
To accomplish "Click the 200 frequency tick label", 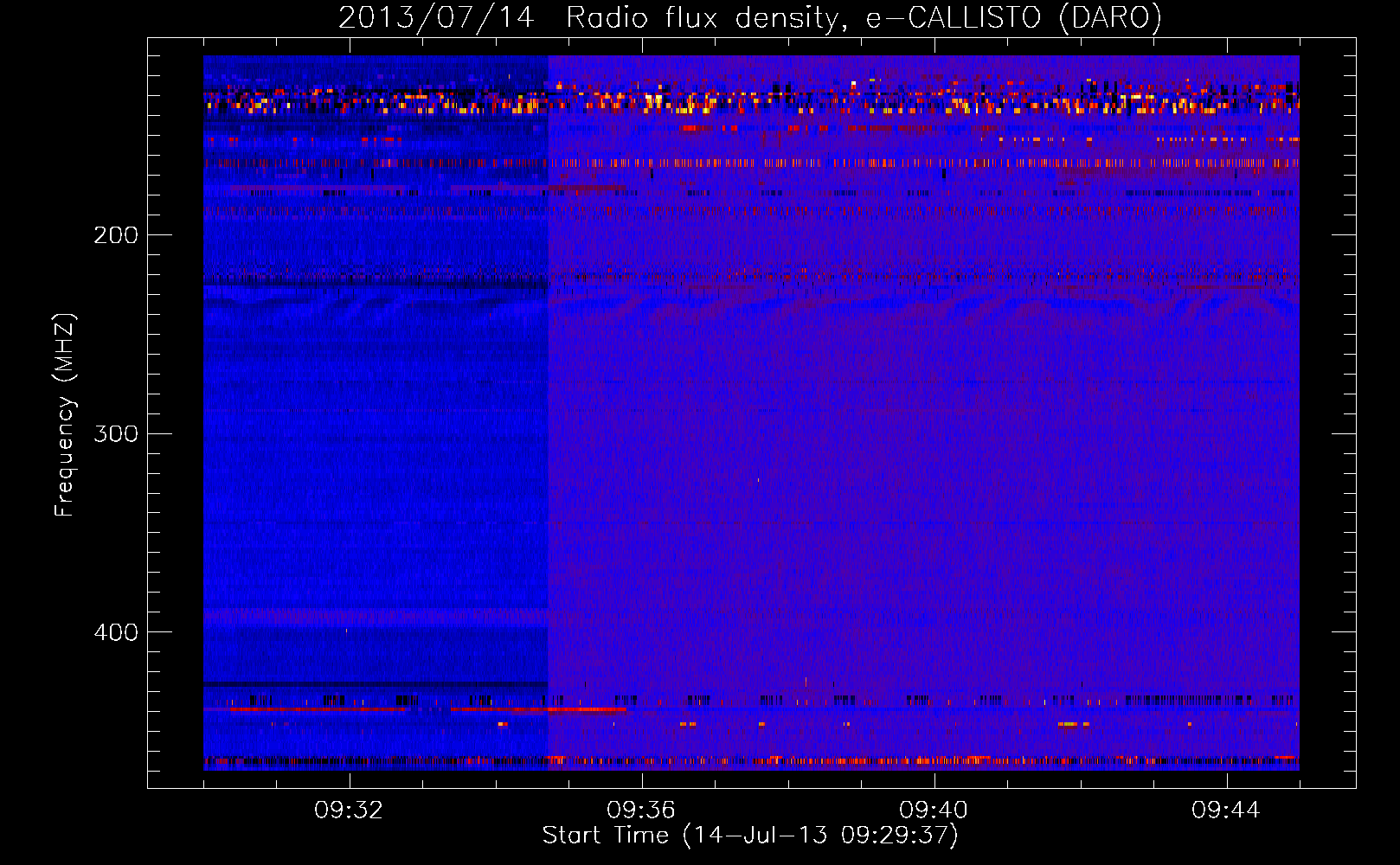I will [x=116, y=235].
